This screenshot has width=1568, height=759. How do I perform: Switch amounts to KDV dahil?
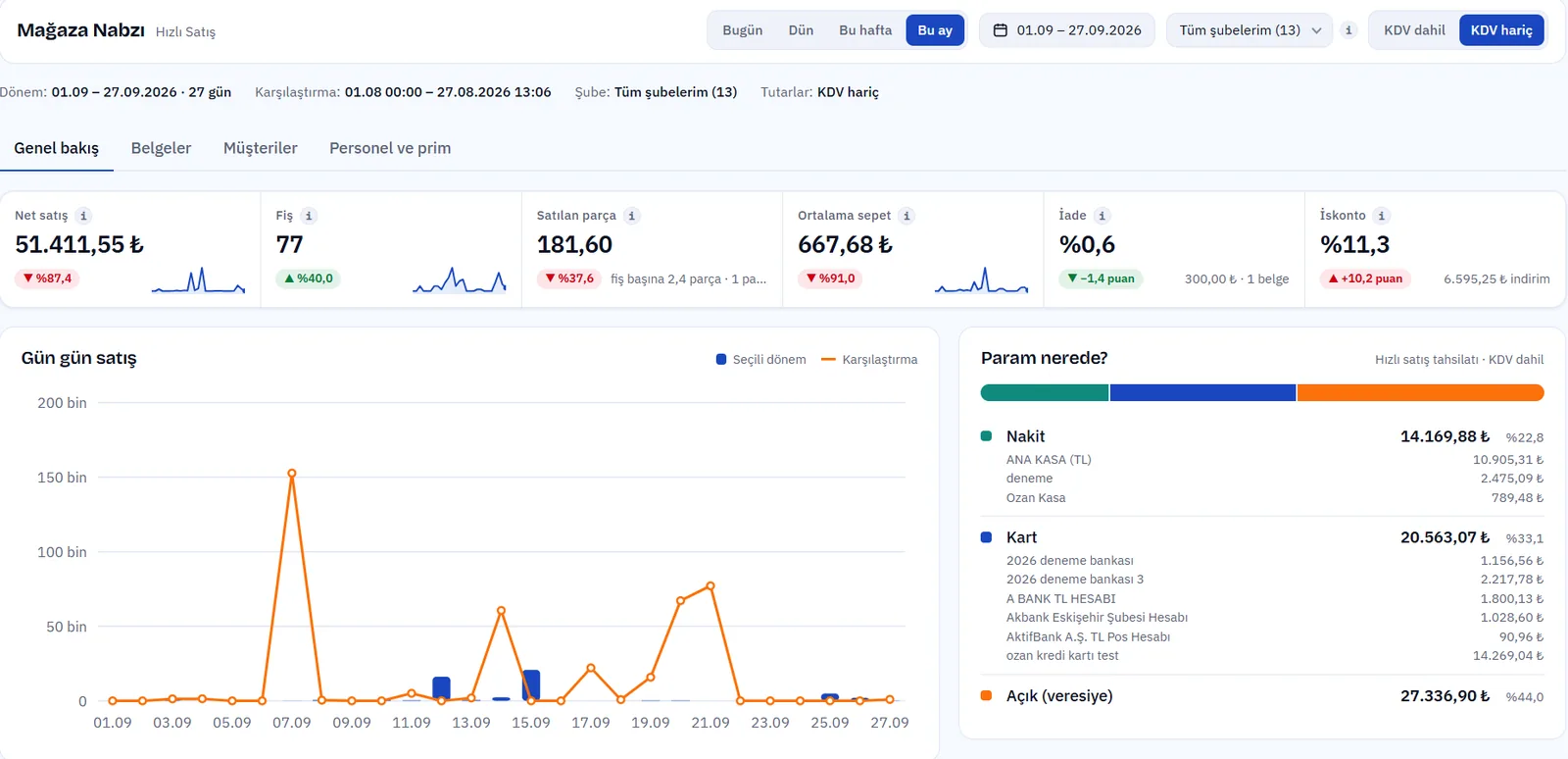click(1414, 30)
